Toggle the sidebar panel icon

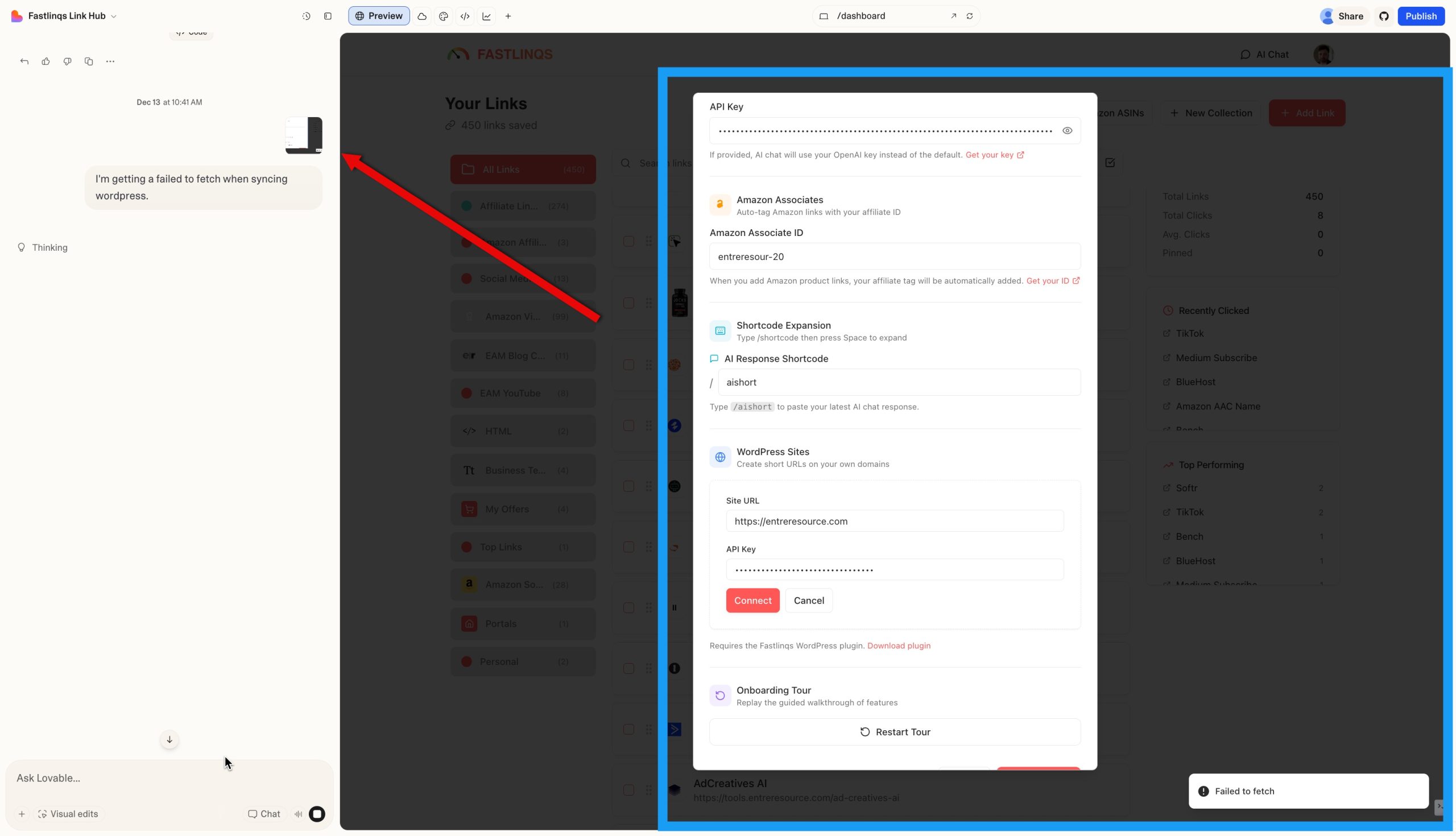[x=328, y=16]
